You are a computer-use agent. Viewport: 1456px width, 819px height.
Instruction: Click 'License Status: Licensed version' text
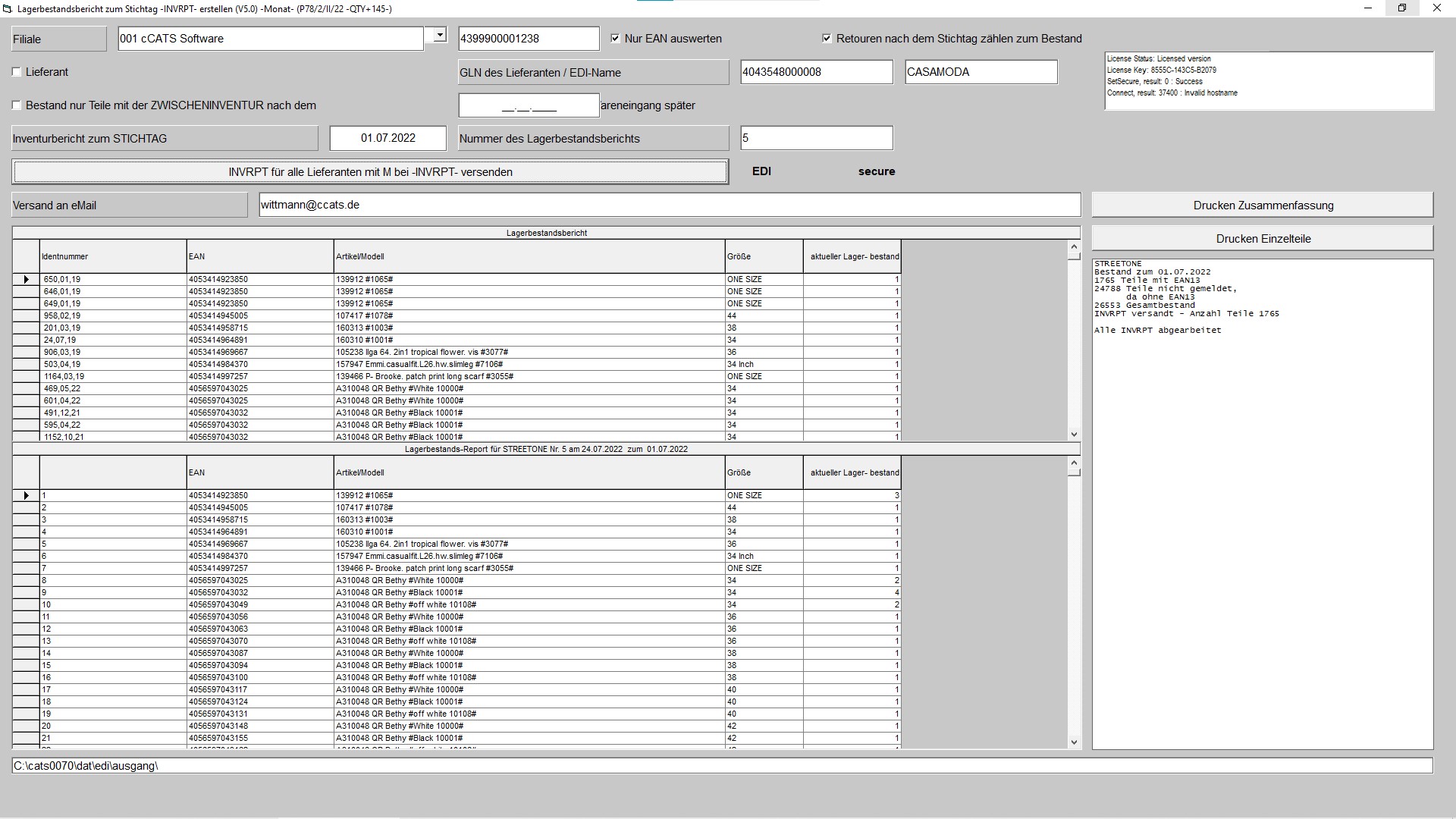click(x=1159, y=59)
